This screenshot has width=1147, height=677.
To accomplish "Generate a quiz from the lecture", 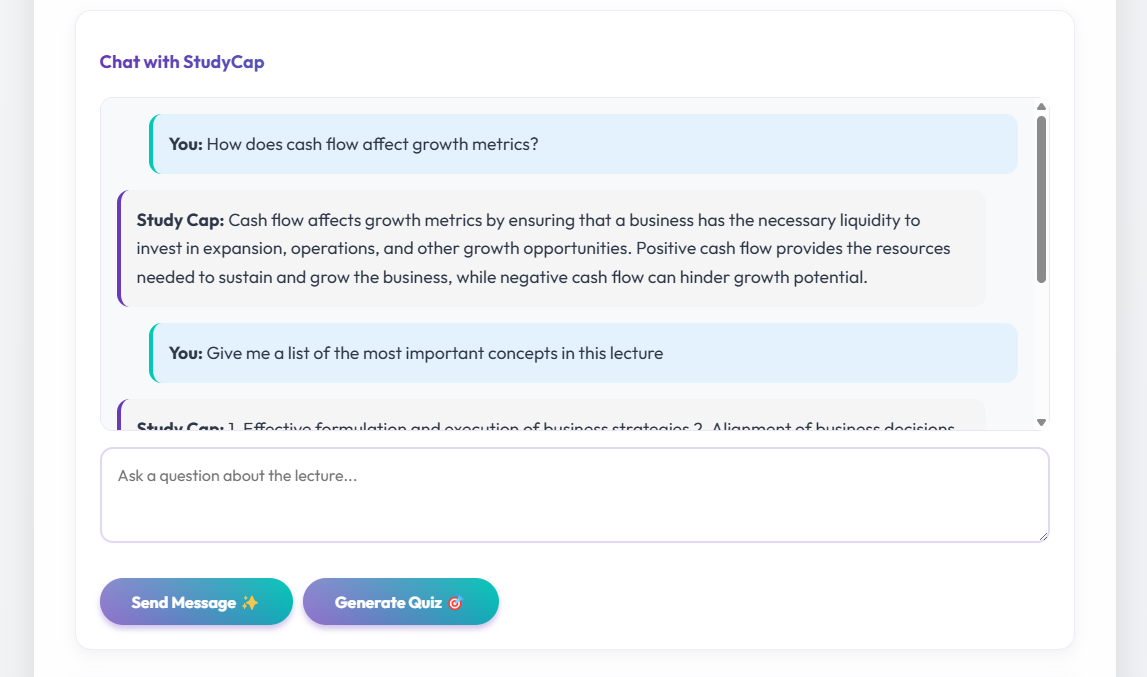I will 400,601.
